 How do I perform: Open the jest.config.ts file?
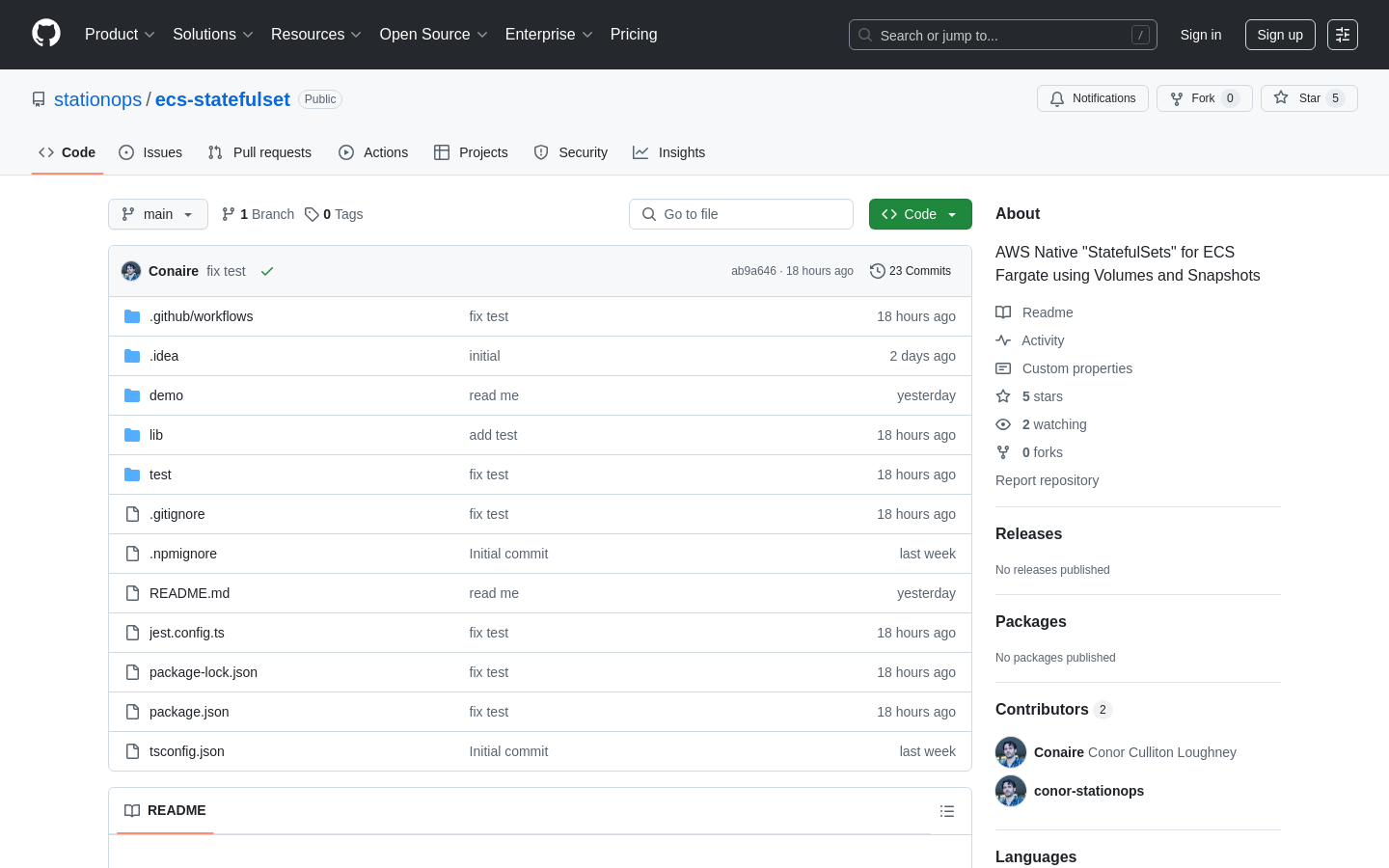pyautogui.click(x=187, y=633)
